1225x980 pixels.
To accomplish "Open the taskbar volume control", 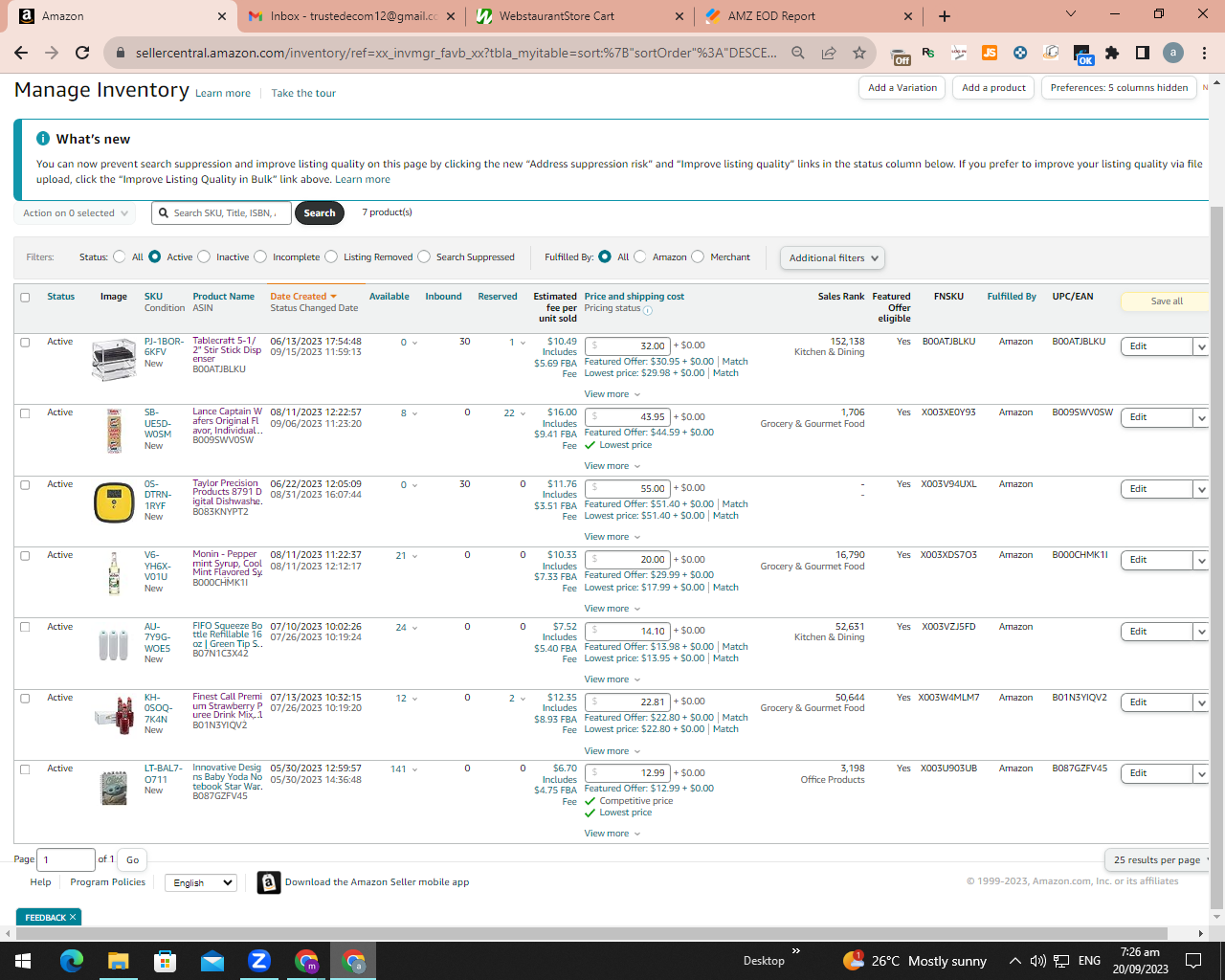I will [1038, 961].
